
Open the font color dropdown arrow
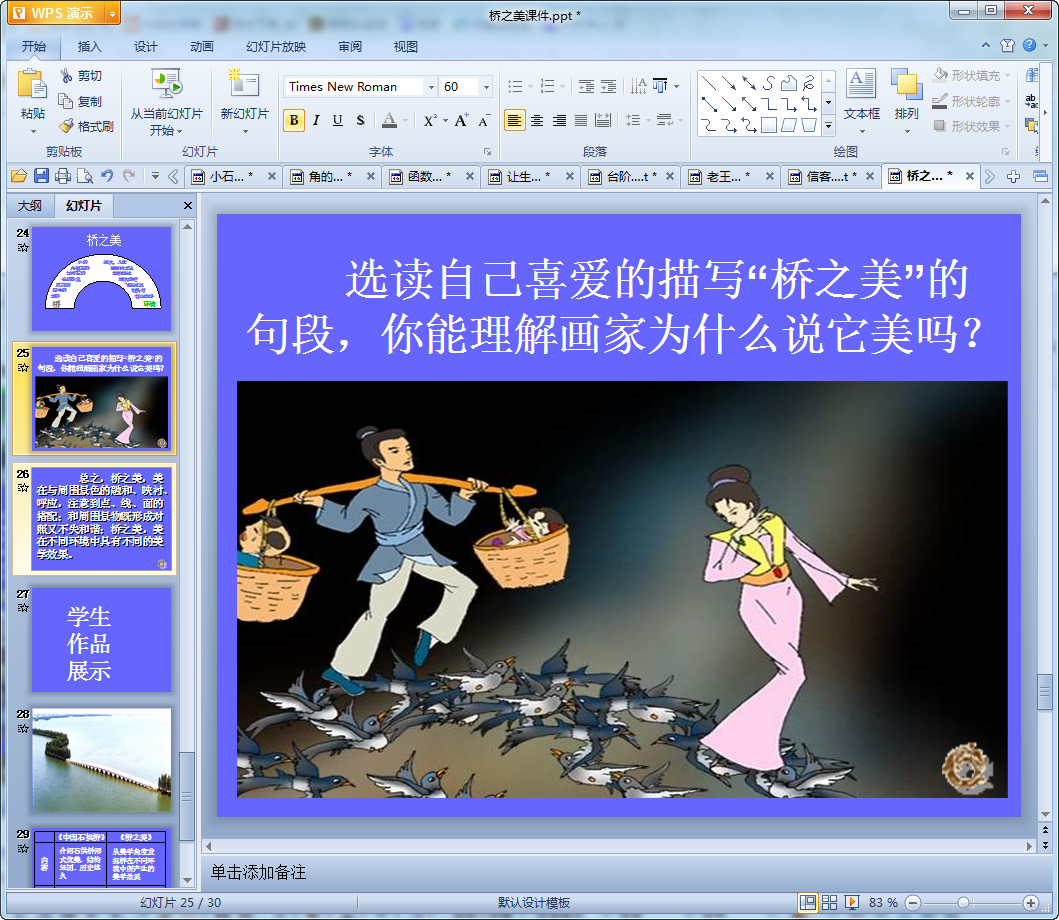(x=405, y=120)
